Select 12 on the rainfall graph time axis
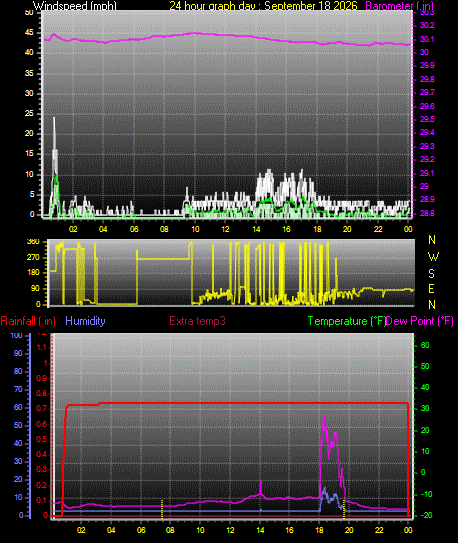The height and width of the screenshot is (543, 458). pos(230,530)
